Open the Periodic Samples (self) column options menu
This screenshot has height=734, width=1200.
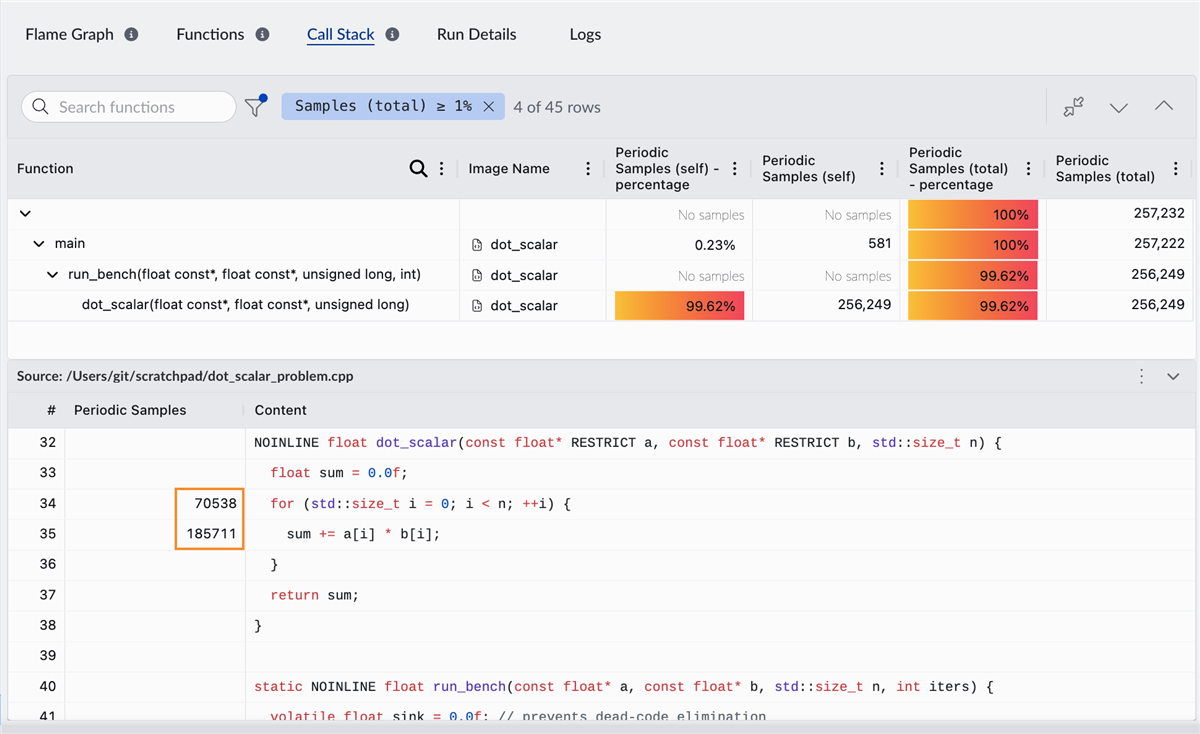[x=881, y=168]
